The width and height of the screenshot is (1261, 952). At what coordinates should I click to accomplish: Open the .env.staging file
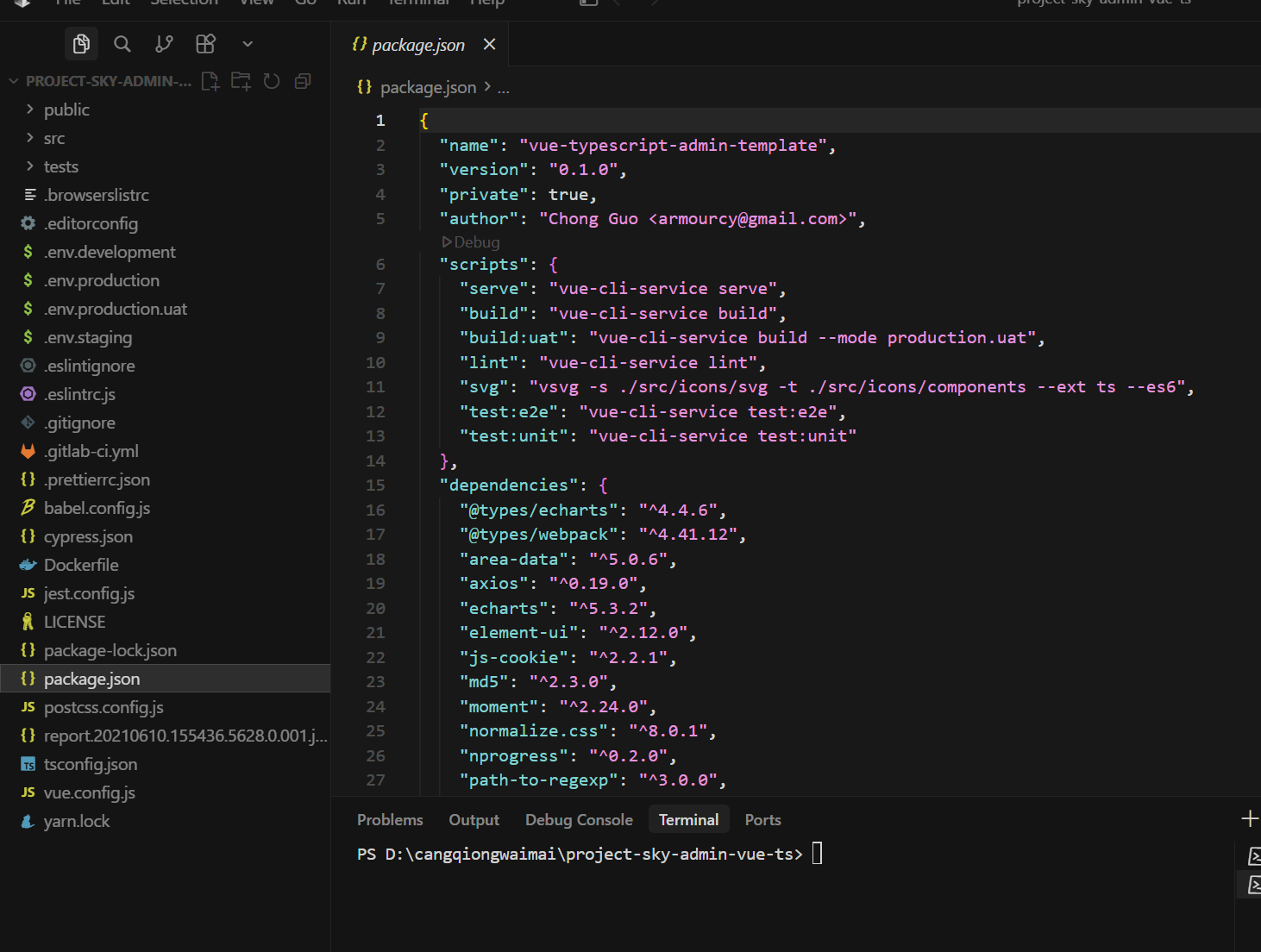point(165,337)
